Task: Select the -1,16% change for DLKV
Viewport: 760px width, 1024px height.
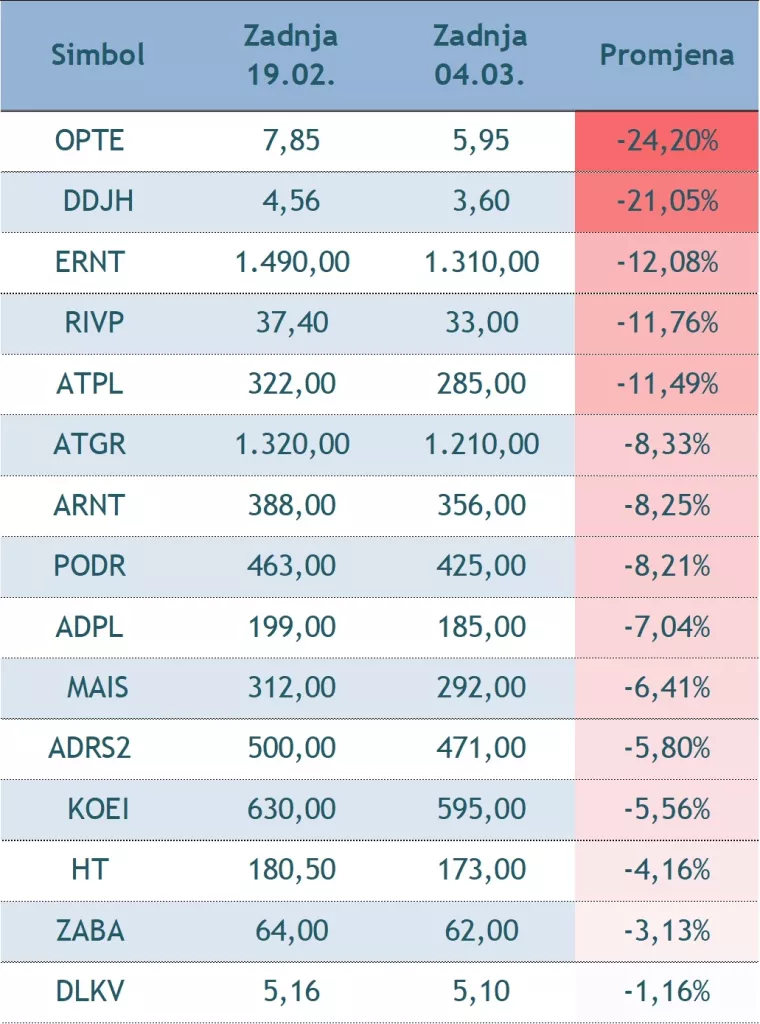Action: (x=666, y=992)
